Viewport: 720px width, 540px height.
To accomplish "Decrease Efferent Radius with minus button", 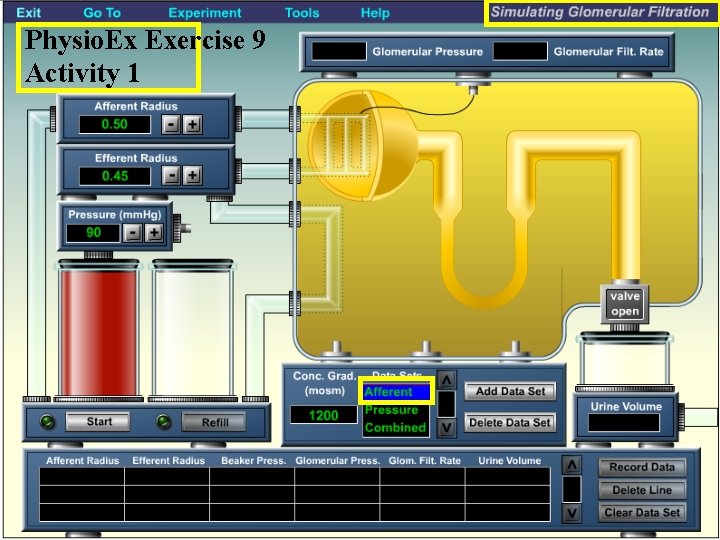I will pyautogui.click(x=171, y=175).
